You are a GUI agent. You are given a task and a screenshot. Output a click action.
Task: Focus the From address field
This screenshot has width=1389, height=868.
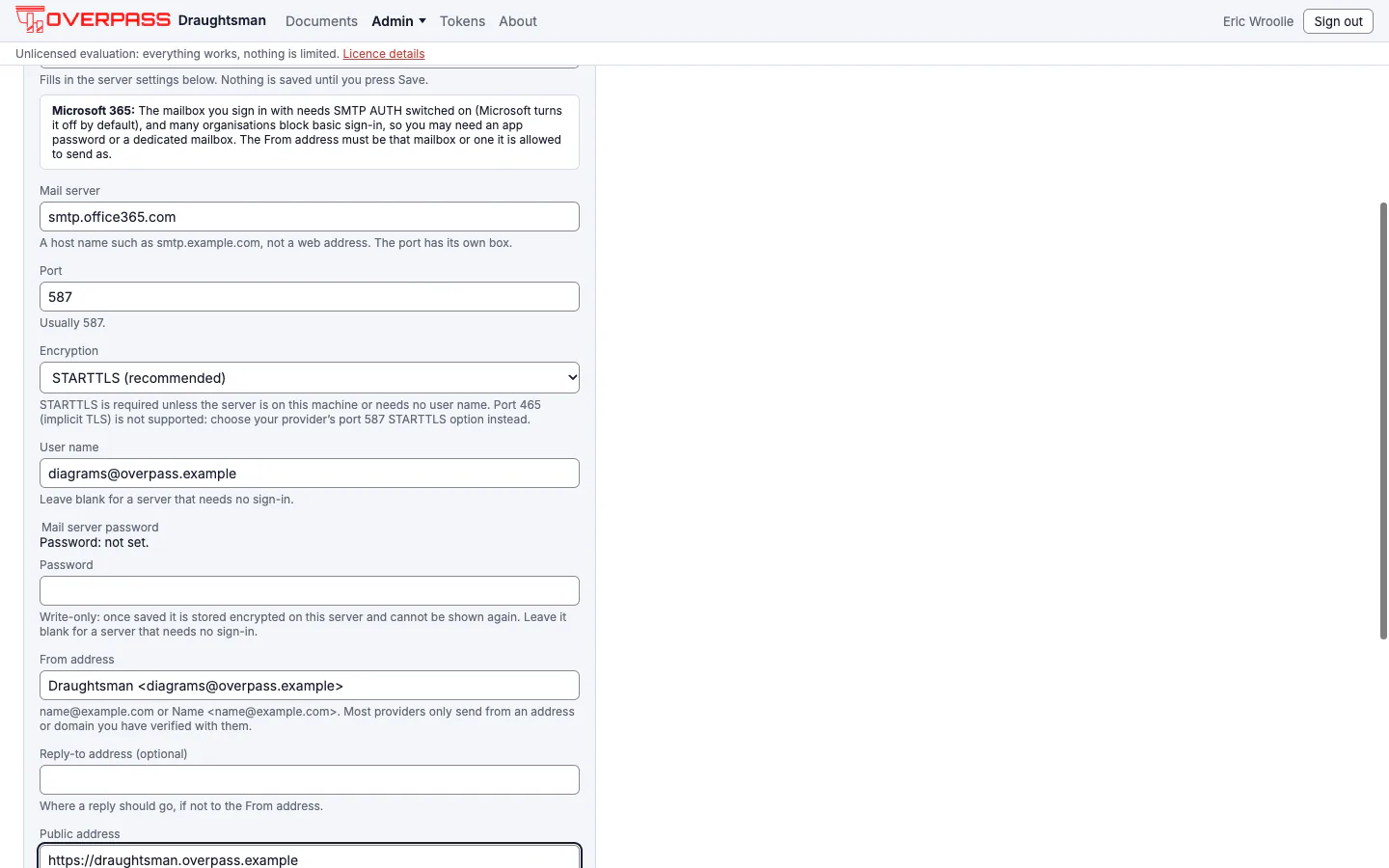coord(310,686)
